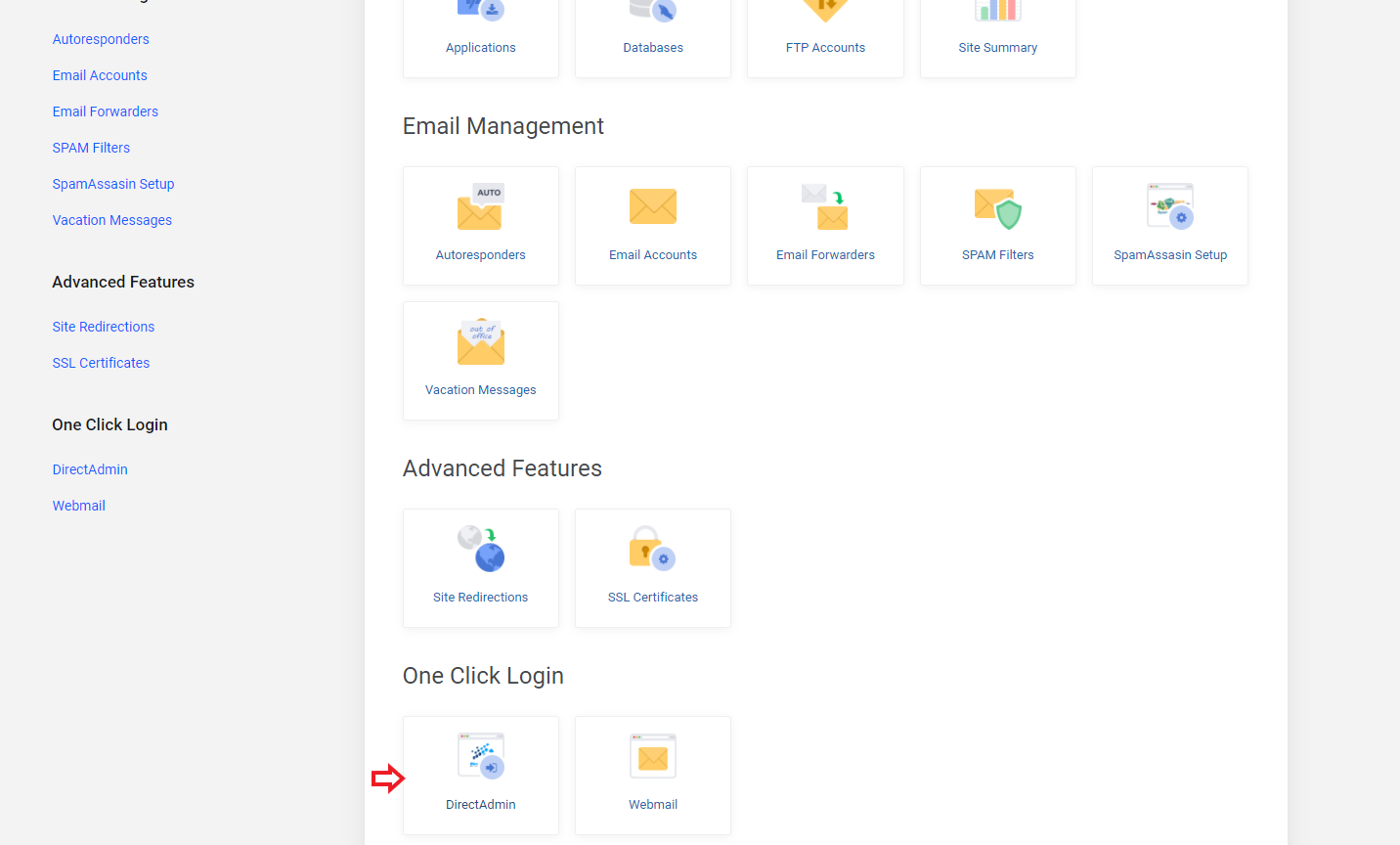The width and height of the screenshot is (1400, 845).
Task: Open the Email Forwarders icon tile
Action: pos(825,208)
